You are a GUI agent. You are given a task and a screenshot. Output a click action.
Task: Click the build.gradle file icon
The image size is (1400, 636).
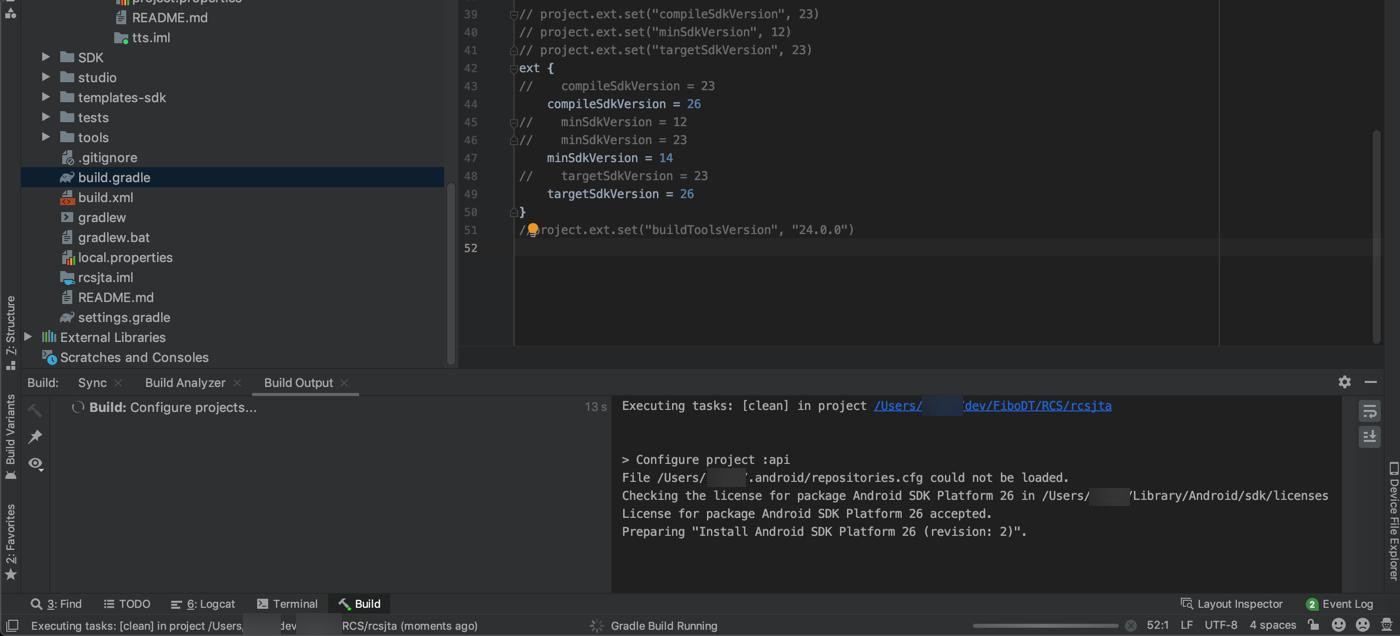click(67, 178)
